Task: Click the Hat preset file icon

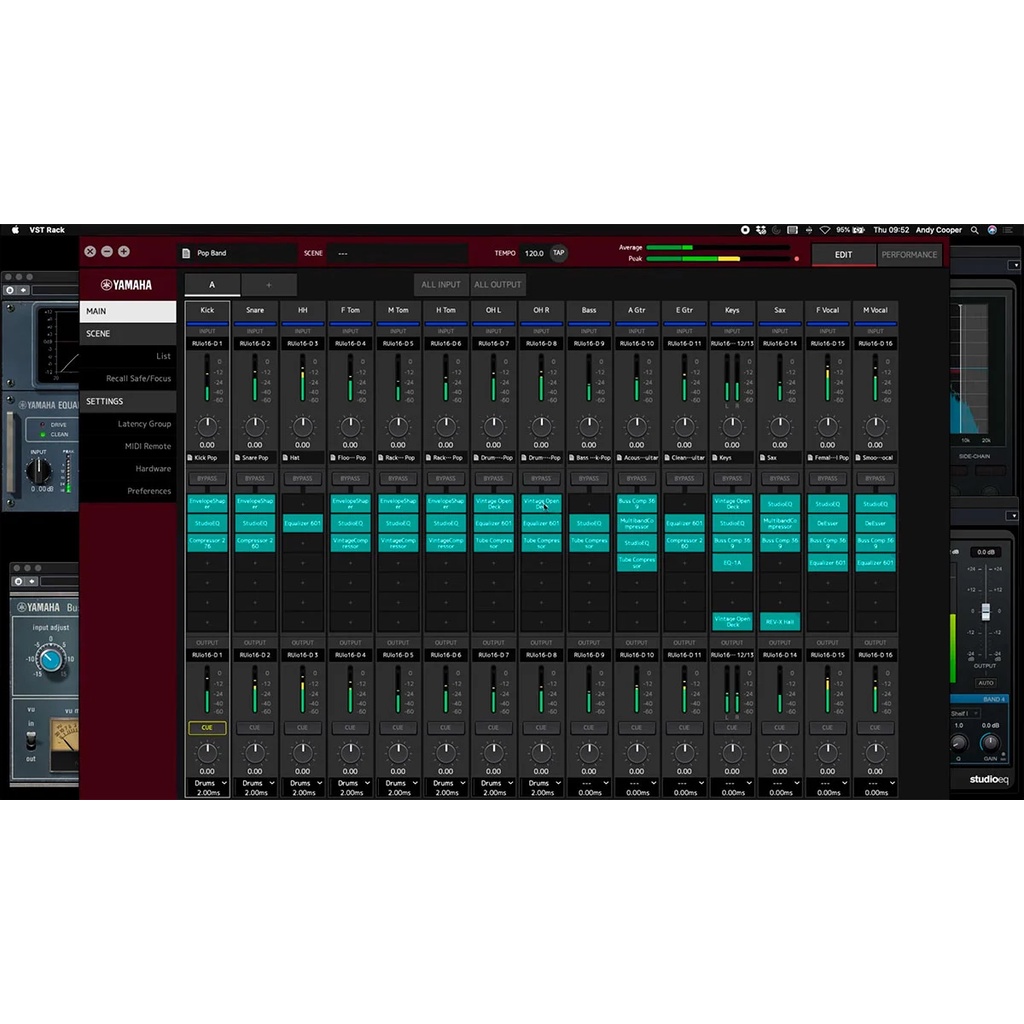Action: click(285, 458)
